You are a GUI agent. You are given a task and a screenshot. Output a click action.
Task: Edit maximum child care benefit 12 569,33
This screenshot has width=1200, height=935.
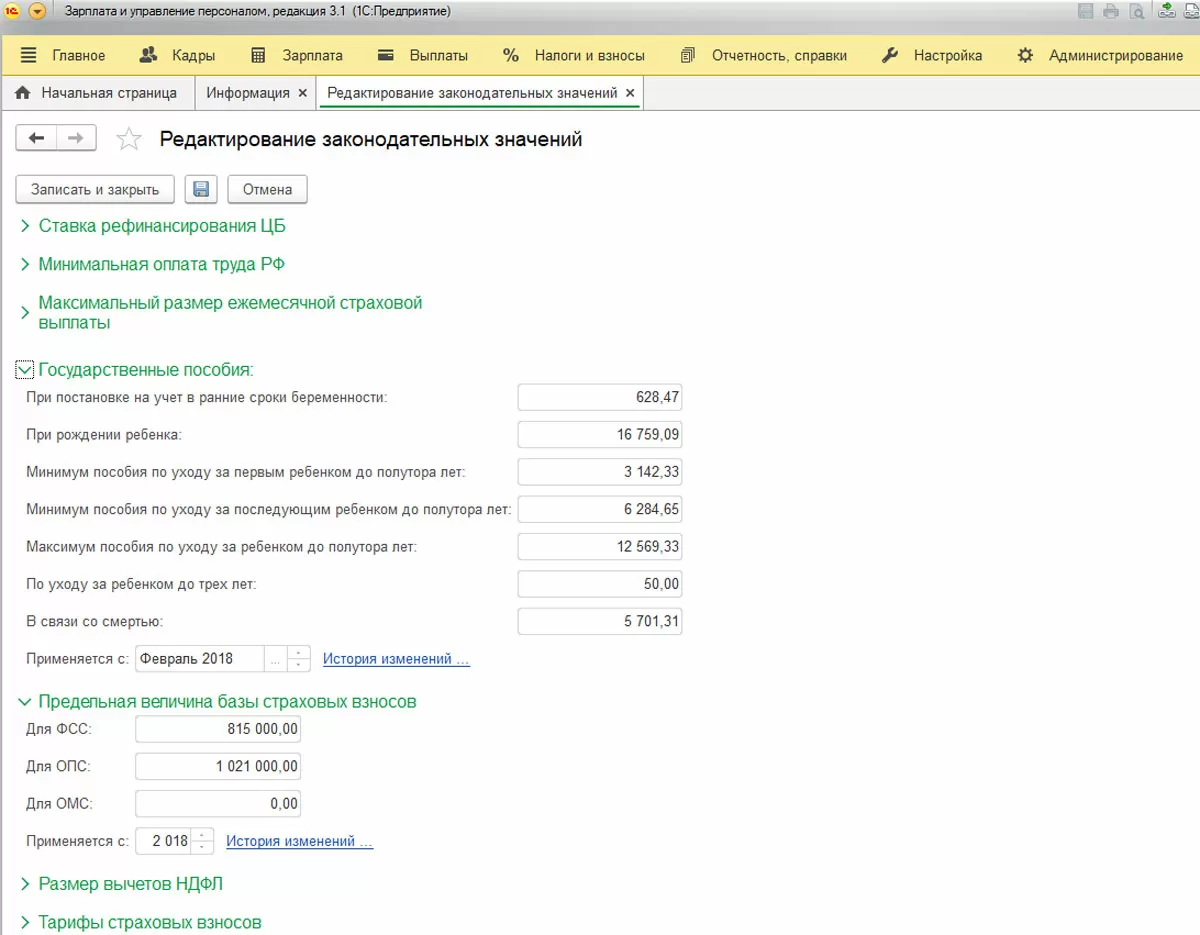pyautogui.click(x=600, y=547)
